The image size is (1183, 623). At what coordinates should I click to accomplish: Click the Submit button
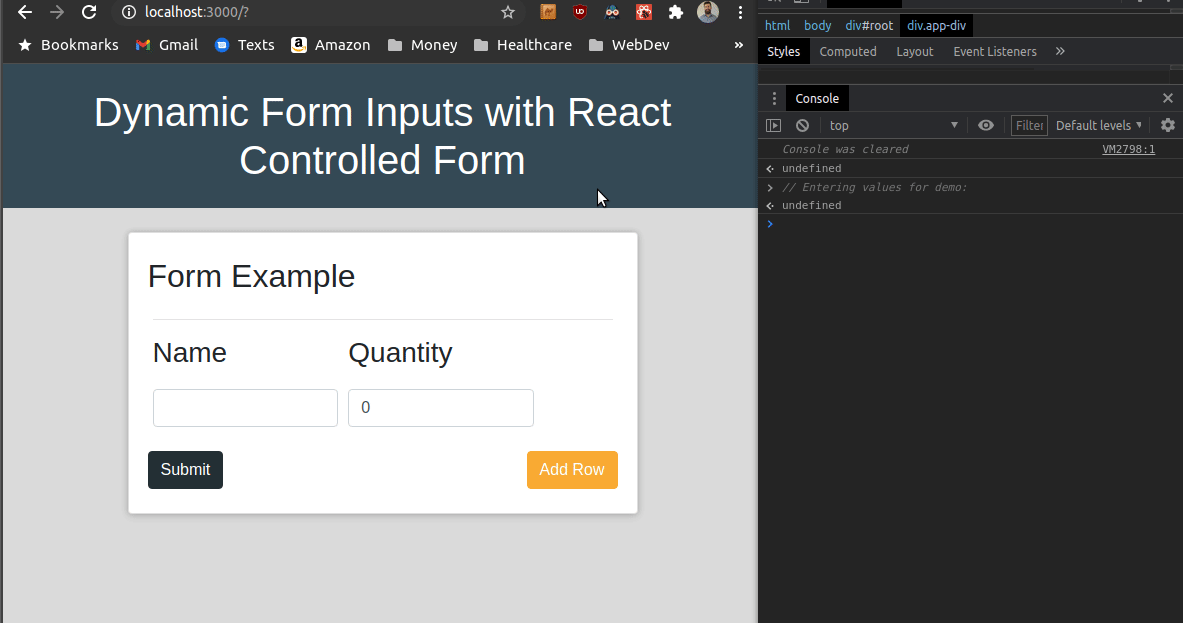186,470
